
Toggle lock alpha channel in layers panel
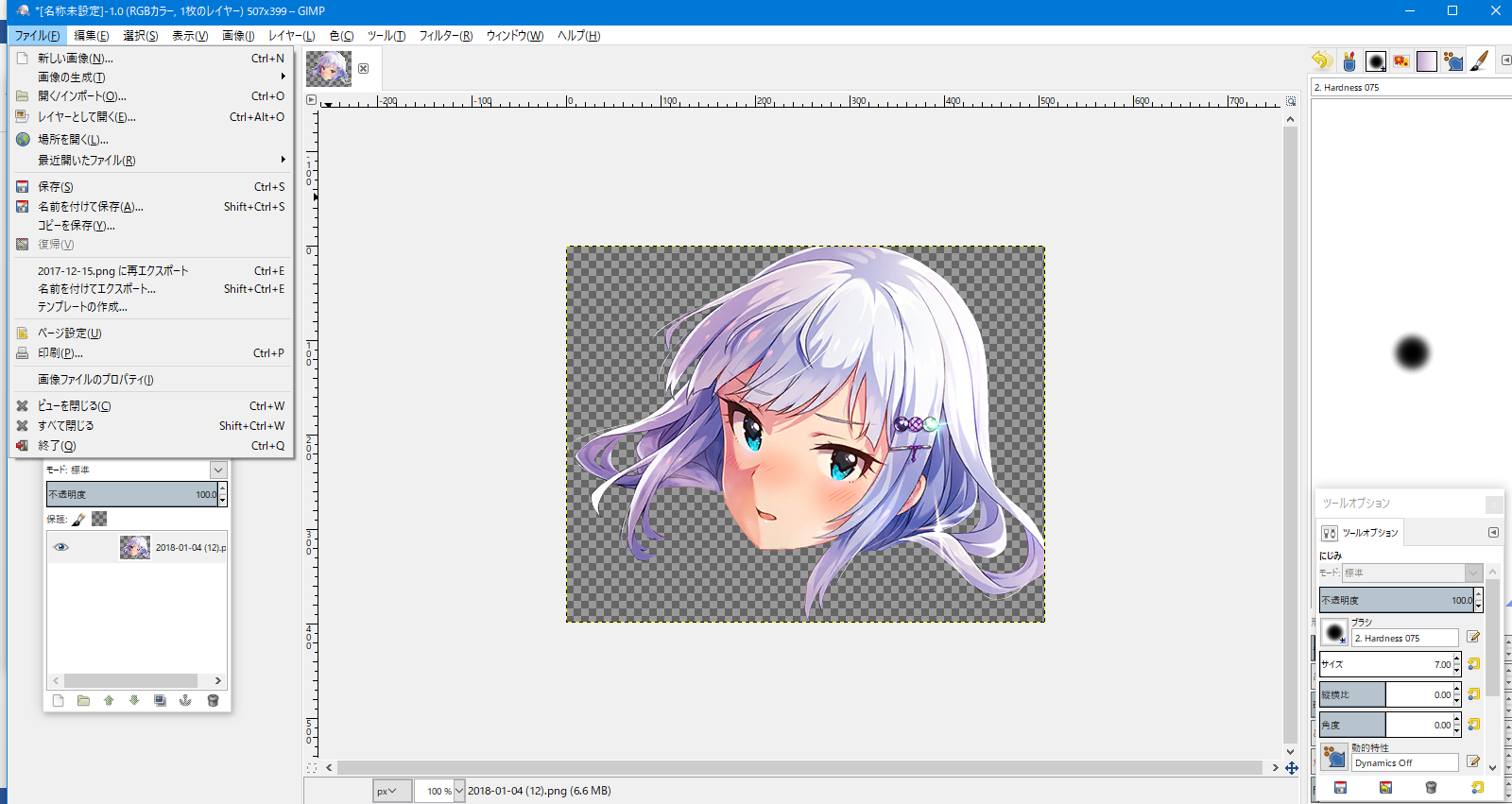tap(99, 519)
